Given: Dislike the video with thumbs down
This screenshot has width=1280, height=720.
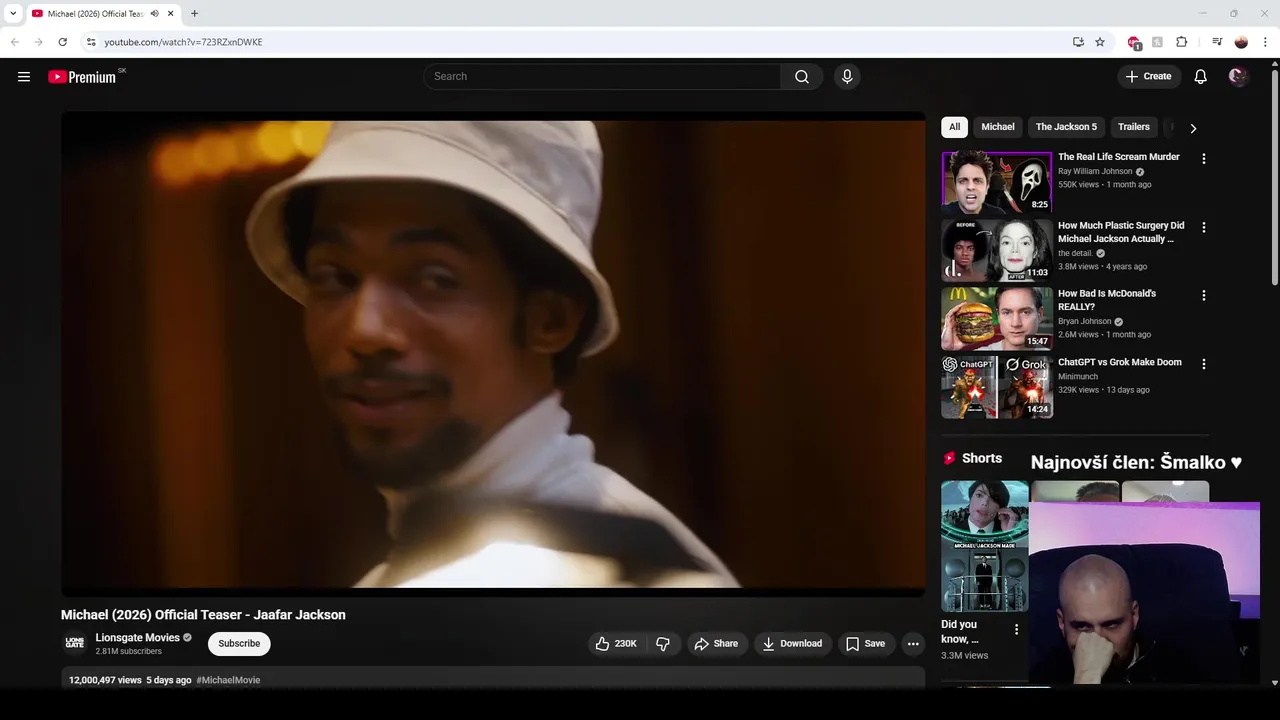Looking at the screenshot, I should (x=662, y=644).
